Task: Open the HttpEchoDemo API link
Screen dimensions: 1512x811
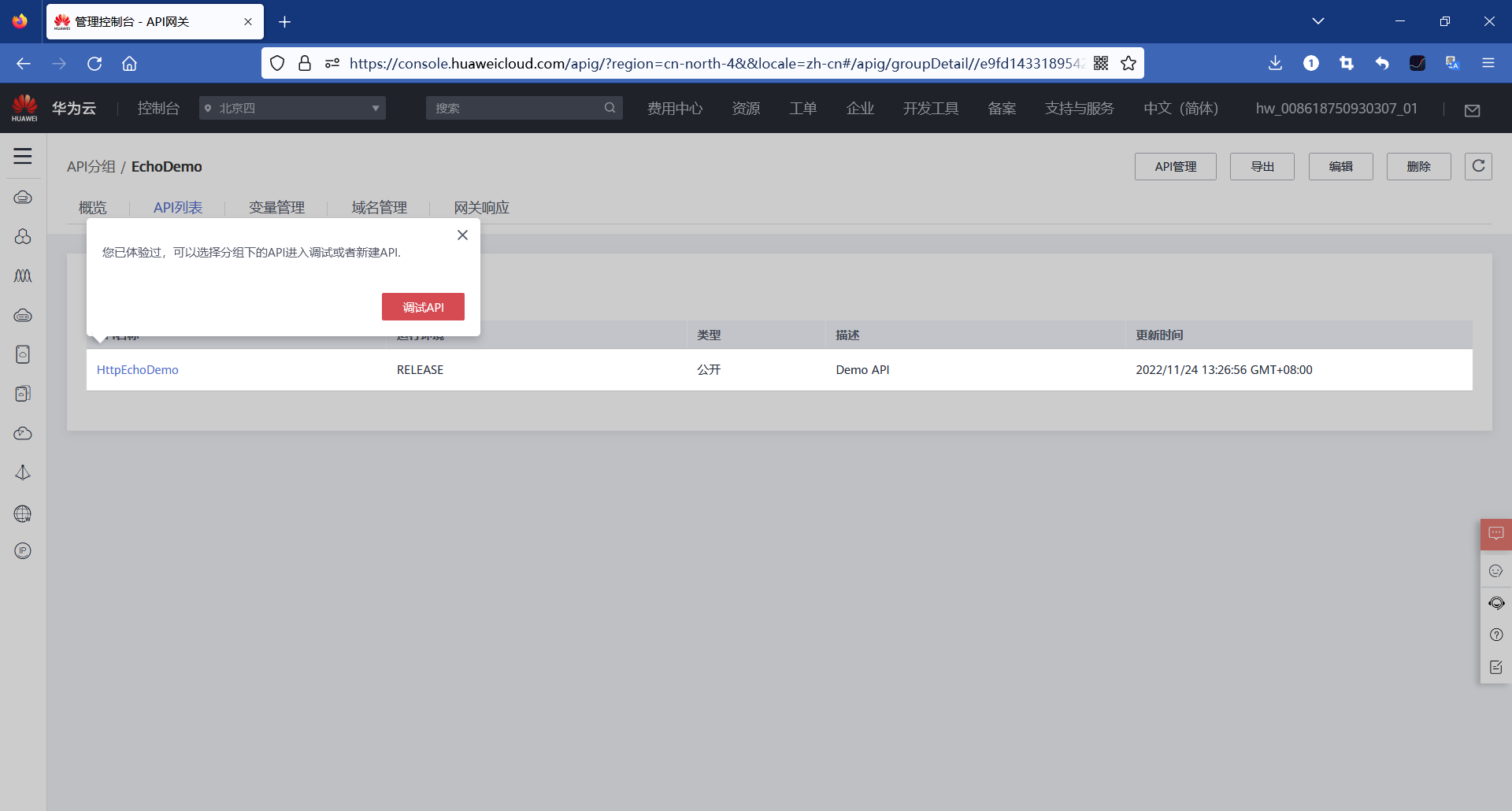Action: click(x=138, y=369)
